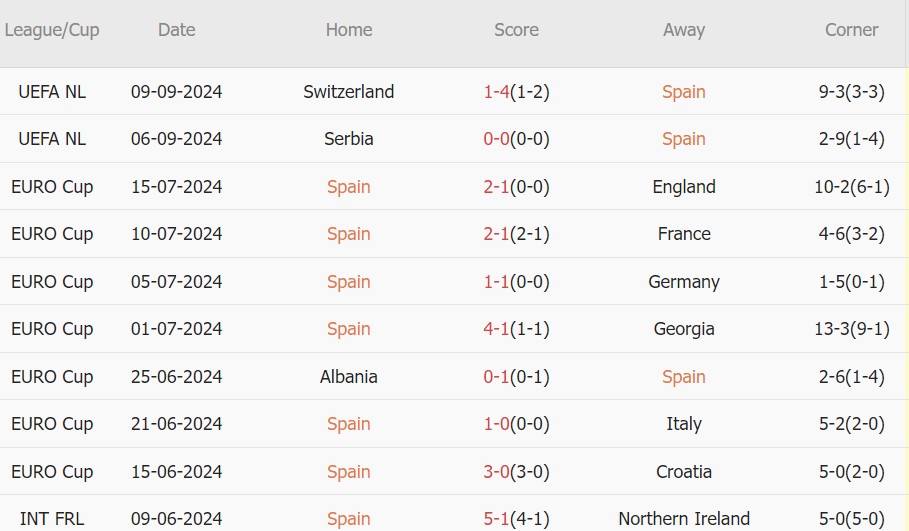This screenshot has width=909, height=531.
Task: Select Albania home team link
Action: click(349, 377)
